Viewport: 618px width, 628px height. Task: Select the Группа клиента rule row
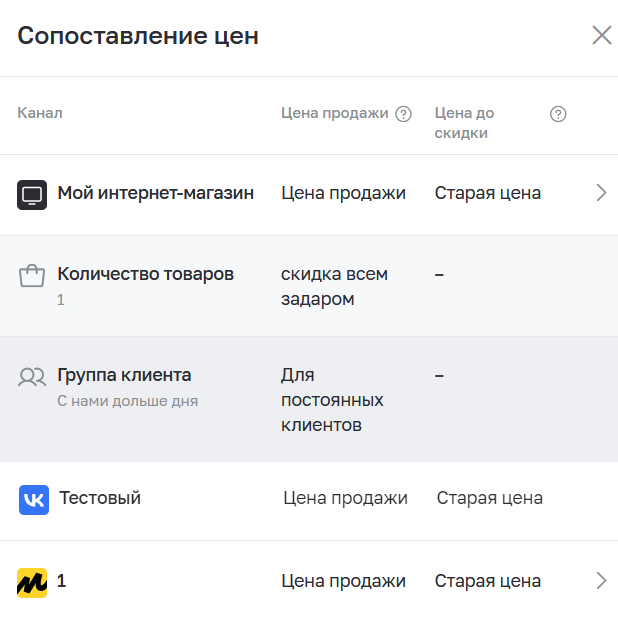(x=309, y=399)
